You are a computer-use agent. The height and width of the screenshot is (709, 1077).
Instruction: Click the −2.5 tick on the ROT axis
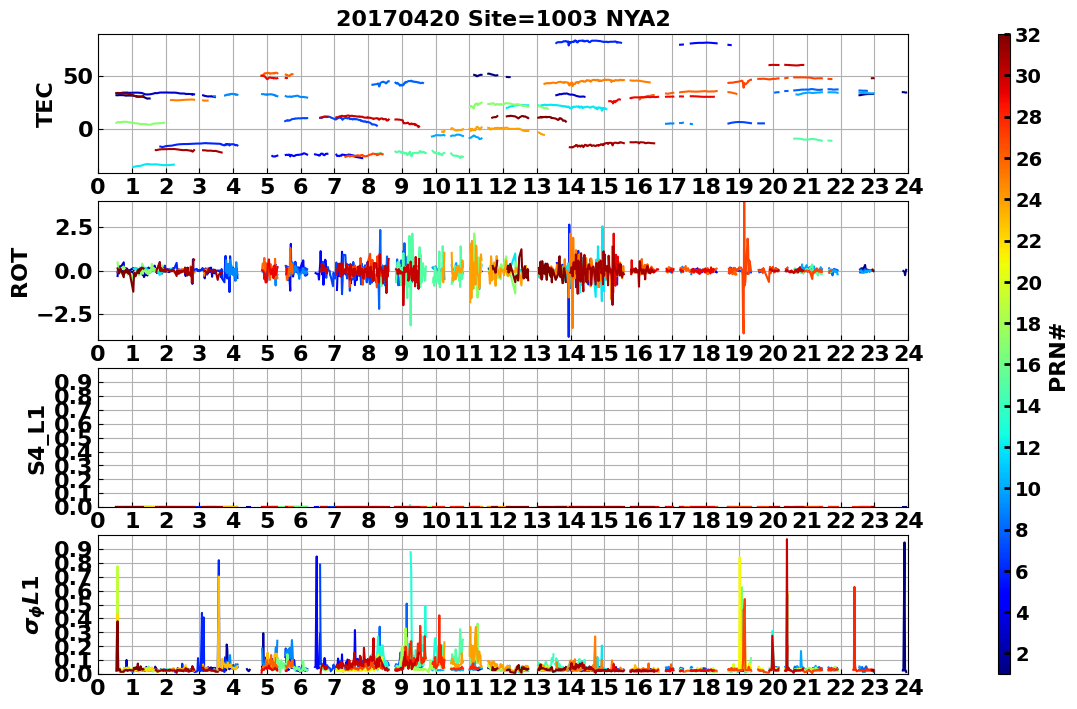pyautogui.click(x=67, y=315)
